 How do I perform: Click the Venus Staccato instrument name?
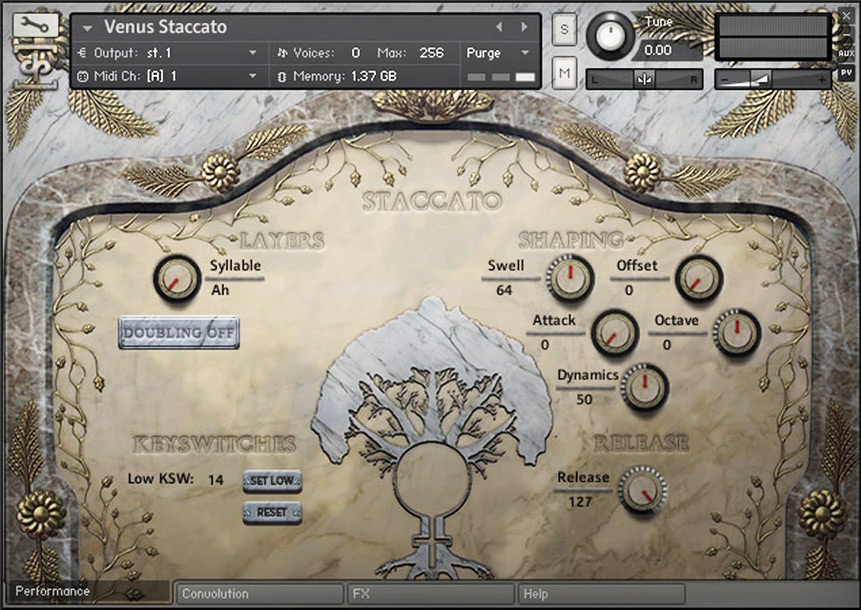point(165,26)
